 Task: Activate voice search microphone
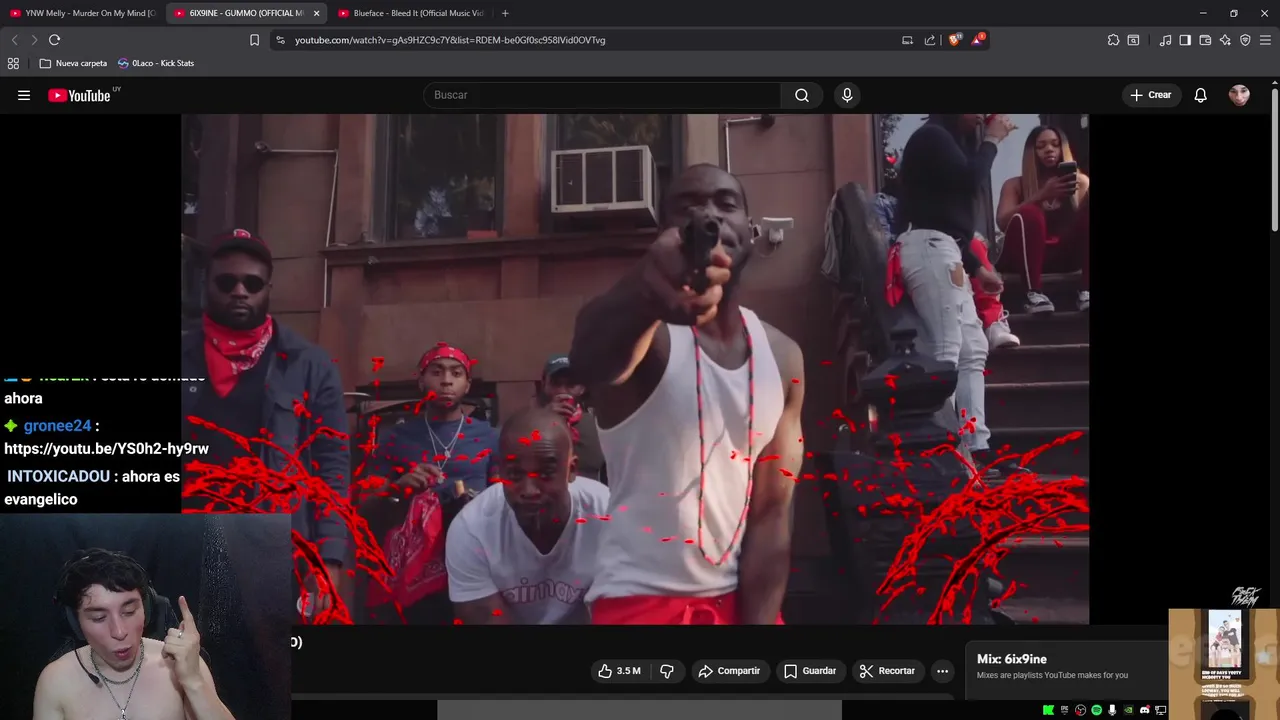847,95
